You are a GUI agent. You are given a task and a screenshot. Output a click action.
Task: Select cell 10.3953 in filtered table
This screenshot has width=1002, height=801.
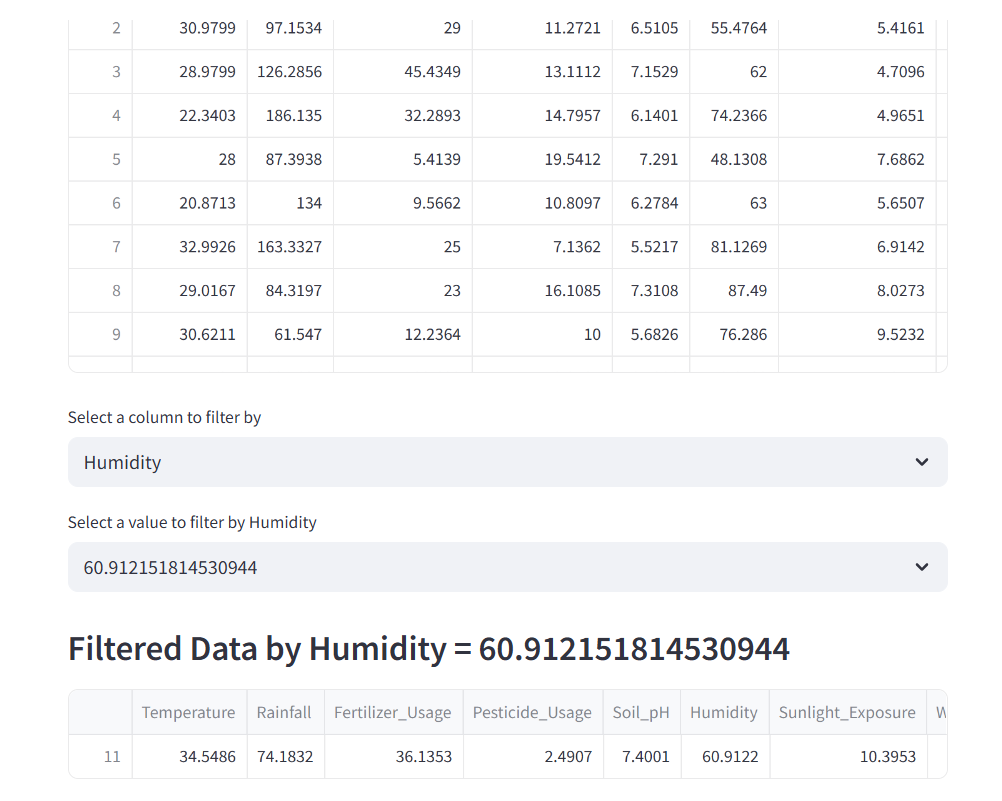[847, 757]
